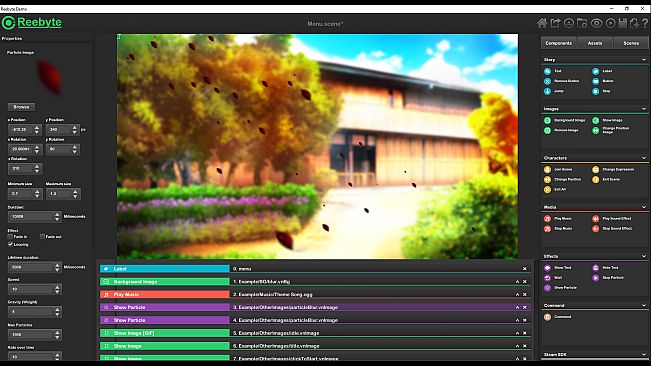
Task: Add a Change Expression character component
Action: pos(613,169)
